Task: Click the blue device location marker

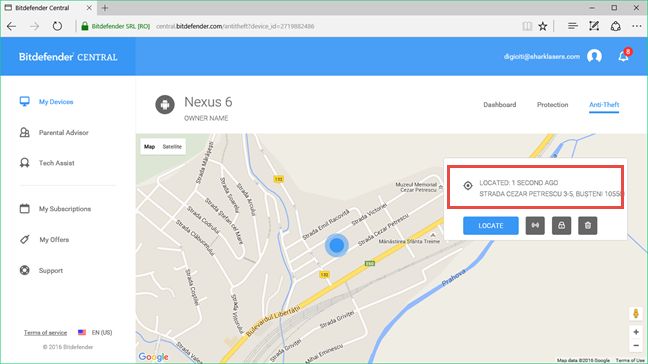Action: pos(336,245)
